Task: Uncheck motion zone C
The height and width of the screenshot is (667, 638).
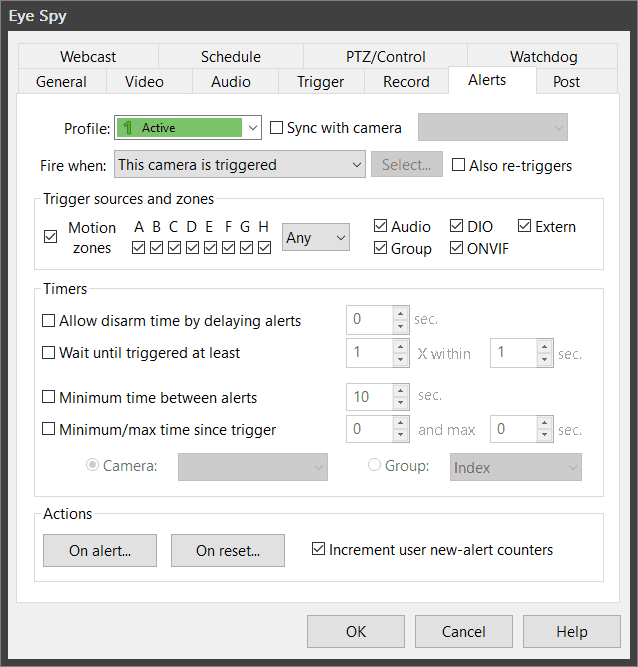Action: [x=174, y=247]
